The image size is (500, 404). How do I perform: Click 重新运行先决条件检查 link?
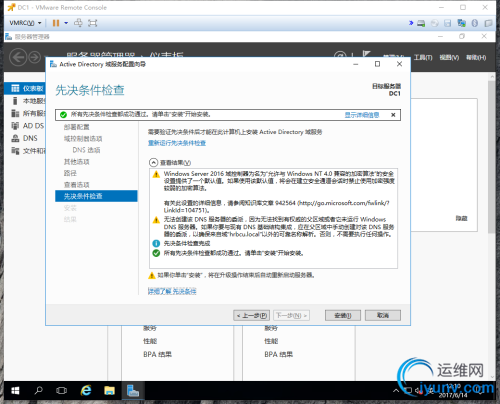[177, 143]
